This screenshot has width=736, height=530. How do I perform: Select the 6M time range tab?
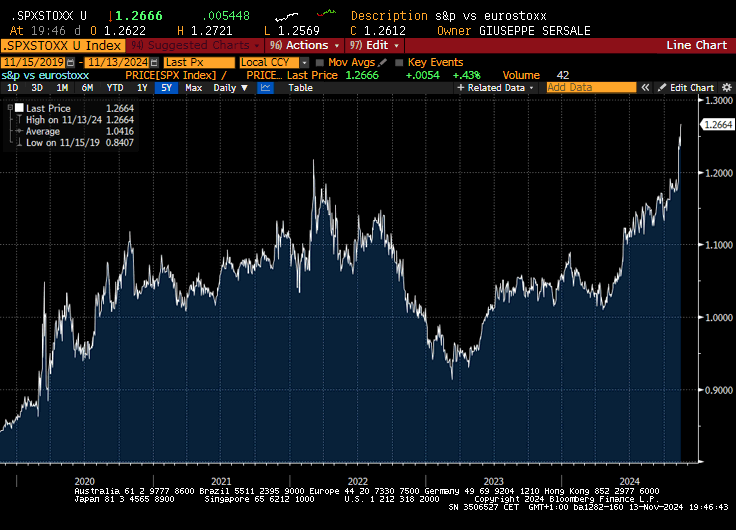[87, 88]
